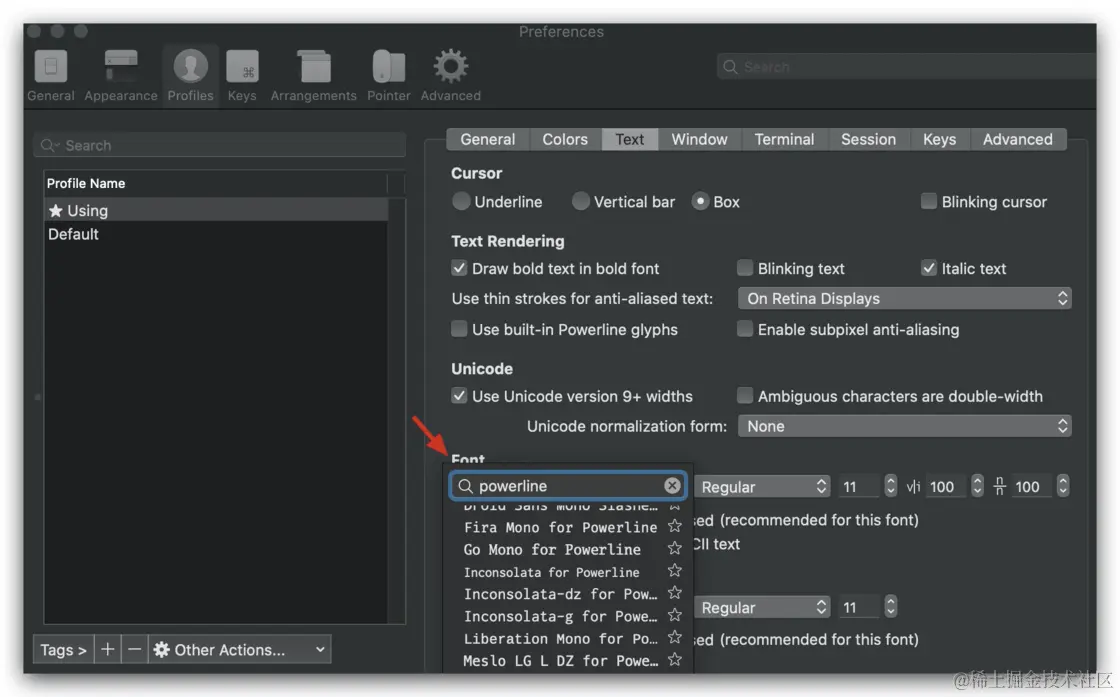Enable subpixel anti-aliasing checkbox
1120x697 pixels.
[x=745, y=329]
